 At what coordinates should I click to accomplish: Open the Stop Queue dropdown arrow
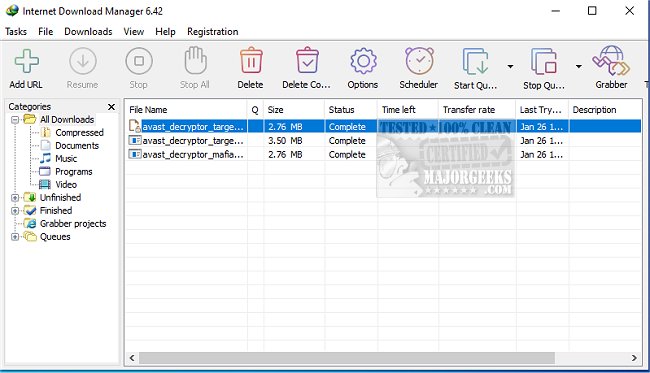(578, 66)
